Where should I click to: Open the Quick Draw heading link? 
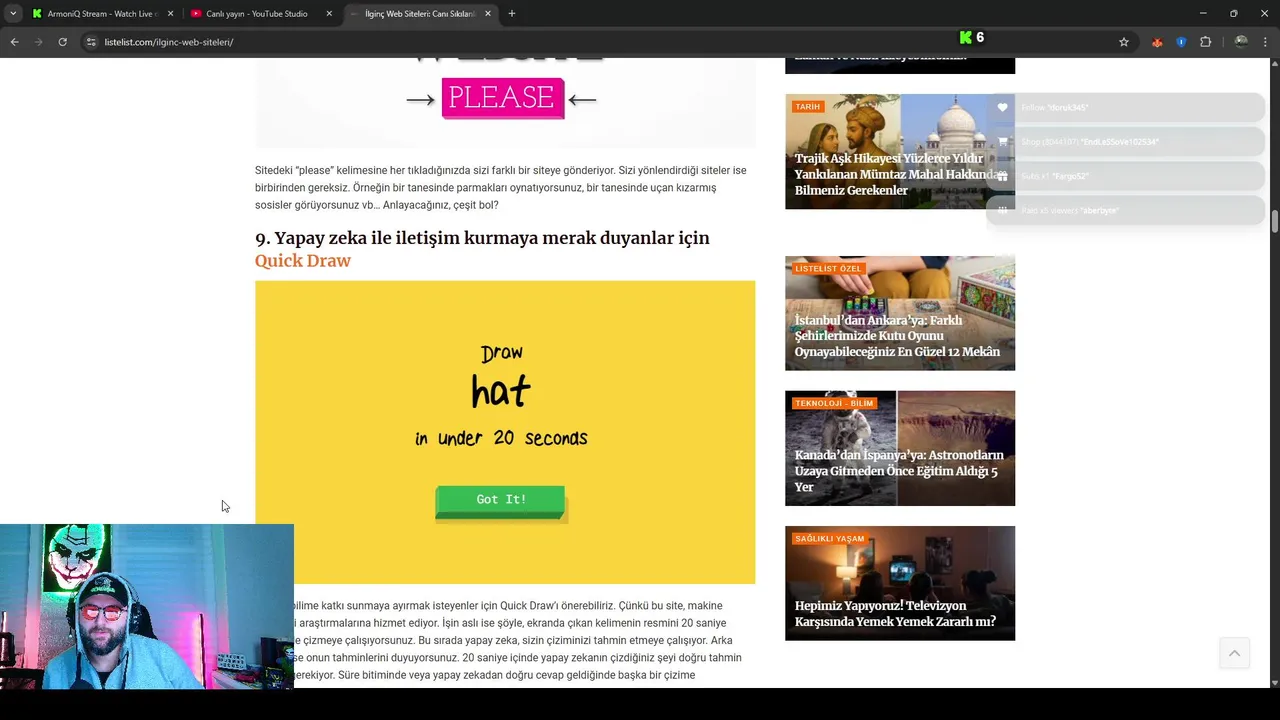pos(302,261)
